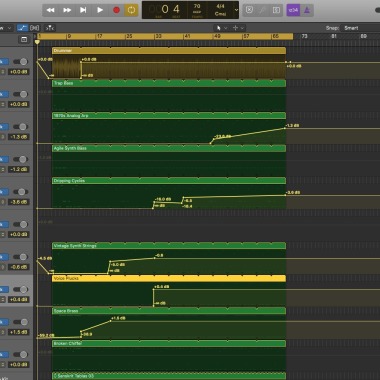380x380 pixels.
Task: Toggle automation switch on Vintage Synth Strings track
Action: [x=20, y=257]
